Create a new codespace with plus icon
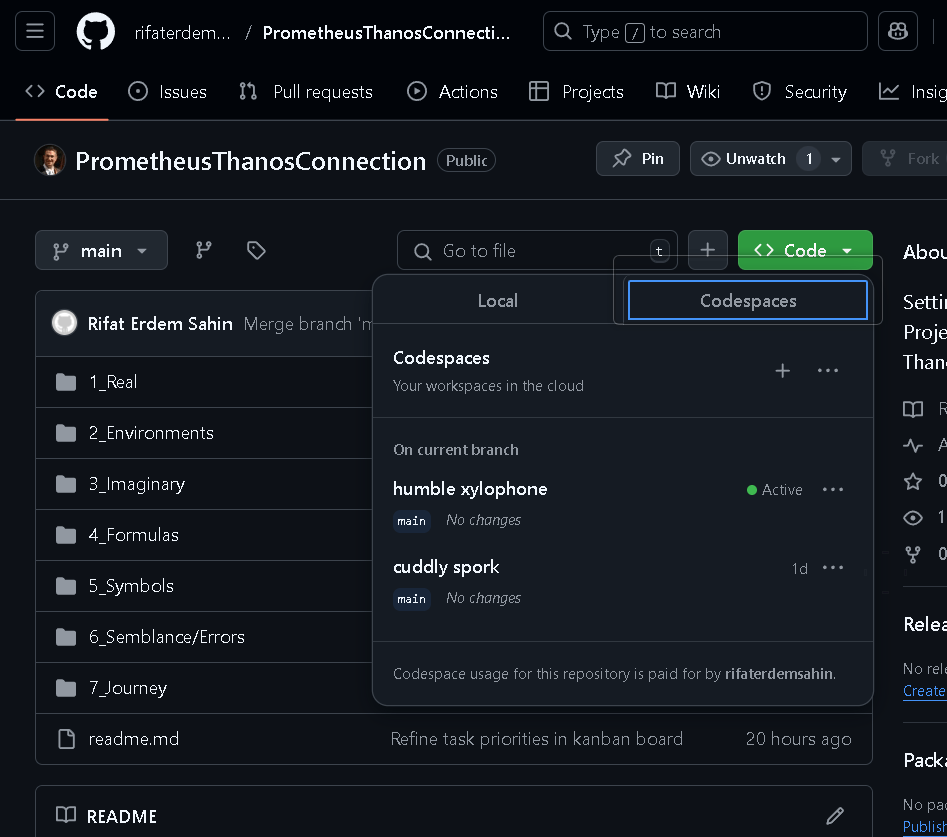Viewport: 947px width, 837px height. 783,371
